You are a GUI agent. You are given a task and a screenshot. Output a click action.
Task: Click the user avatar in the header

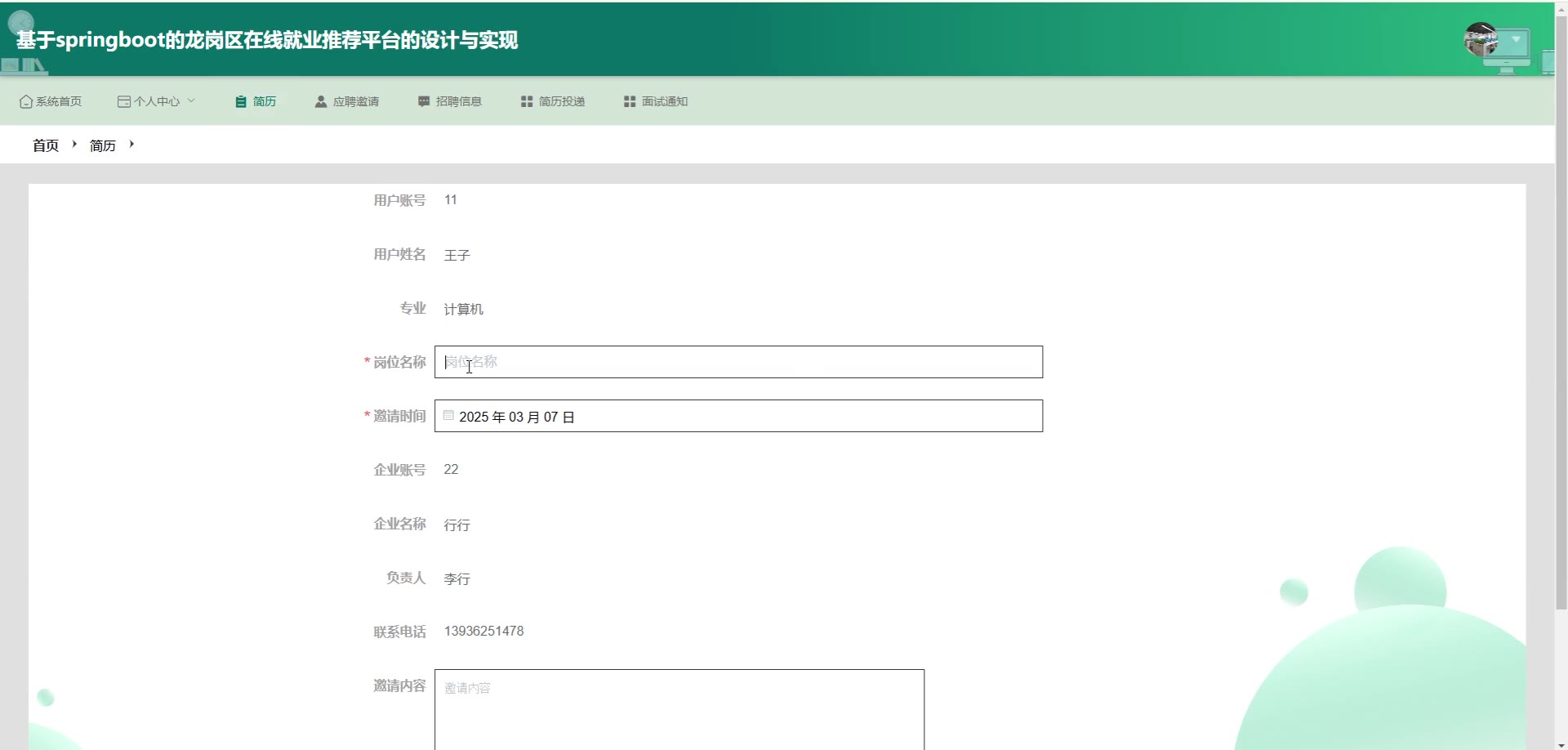tap(1481, 39)
